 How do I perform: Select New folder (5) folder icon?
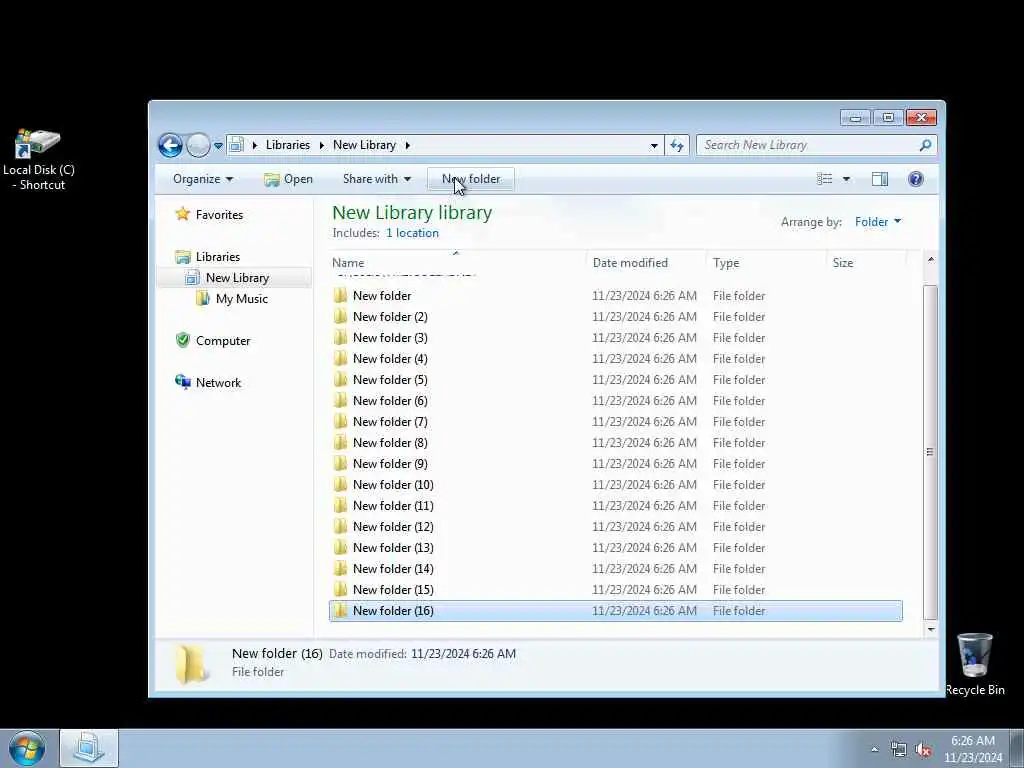point(340,379)
